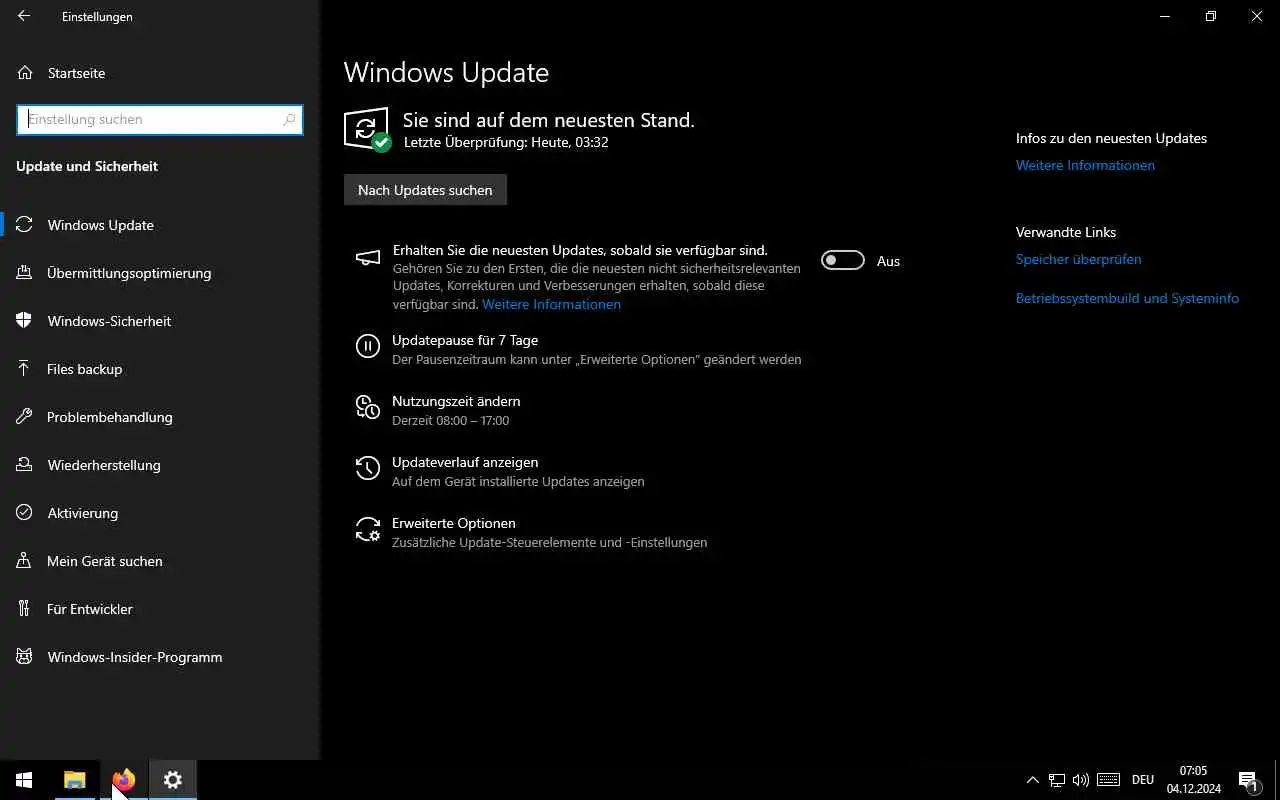
Task: Go to Wiederherstellung section
Action: point(160,465)
